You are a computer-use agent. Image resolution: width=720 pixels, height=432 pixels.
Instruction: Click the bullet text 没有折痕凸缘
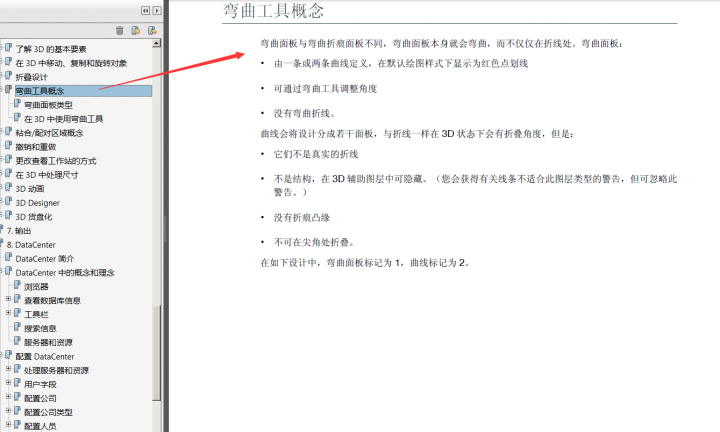[x=302, y=218]
